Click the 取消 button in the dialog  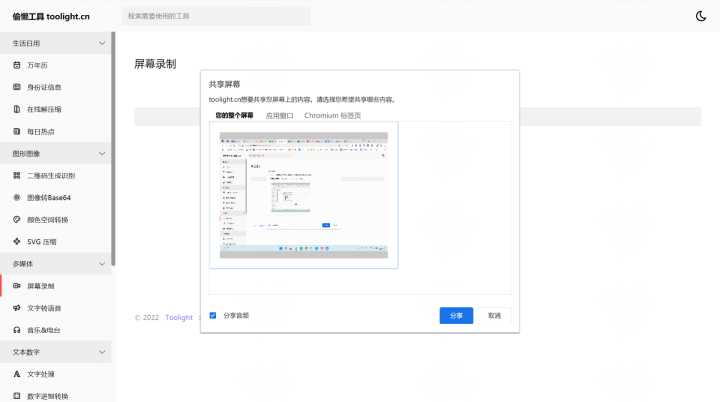coord(494,316)
